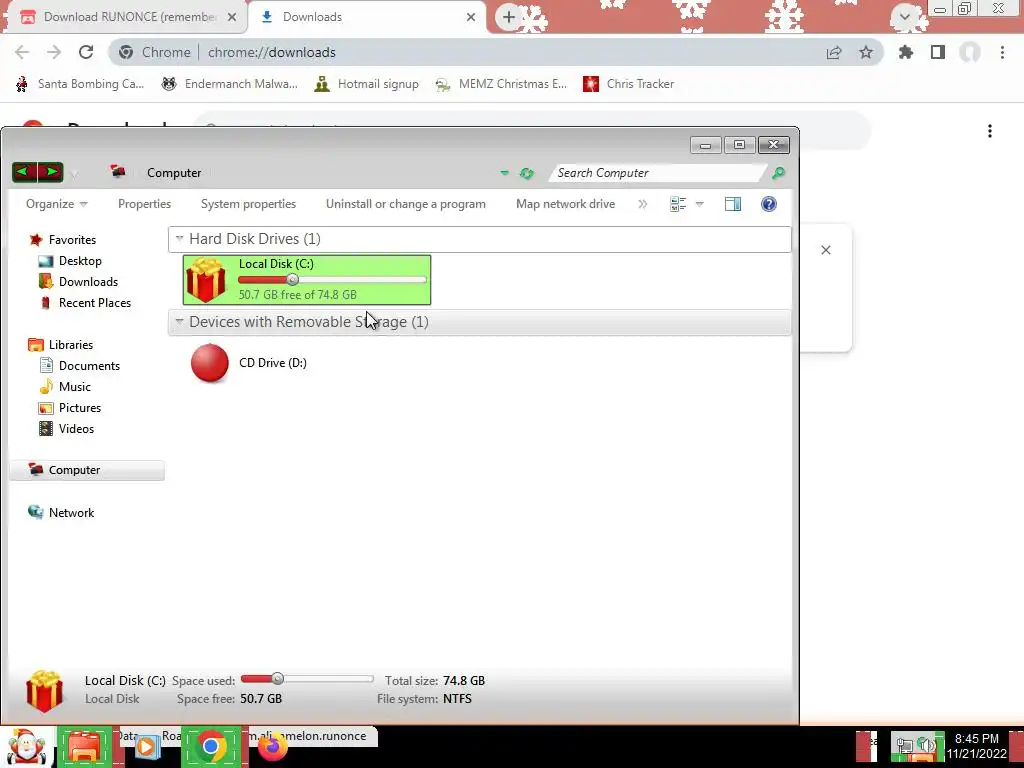This screenshot has height=768, width=1024.
Task: Open System properties
Action: coord(248,204)
